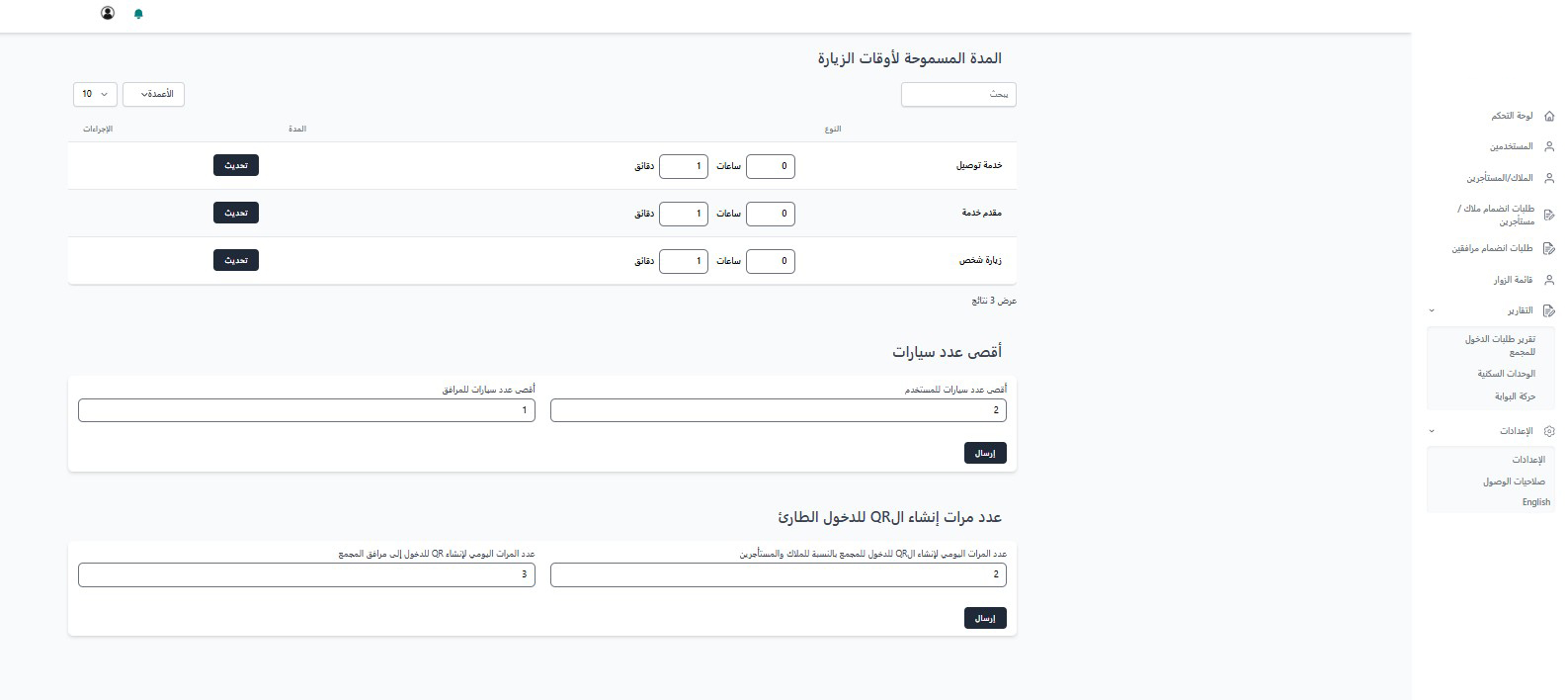Image resolution: width=1568 pixels, height=700 pixels.
Task: Click the يبحث search field
Action: point(957,94)
